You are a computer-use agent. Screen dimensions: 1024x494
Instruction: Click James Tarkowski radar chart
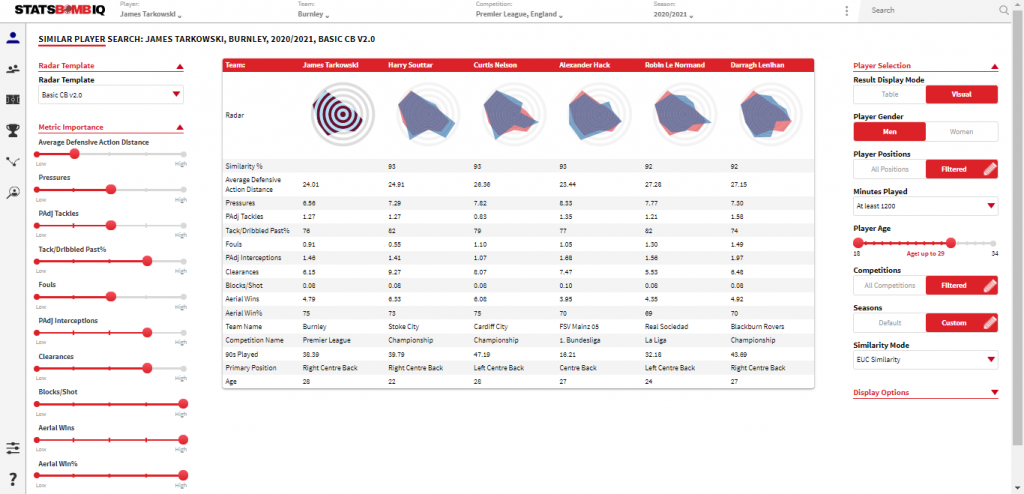pos(343,115)
